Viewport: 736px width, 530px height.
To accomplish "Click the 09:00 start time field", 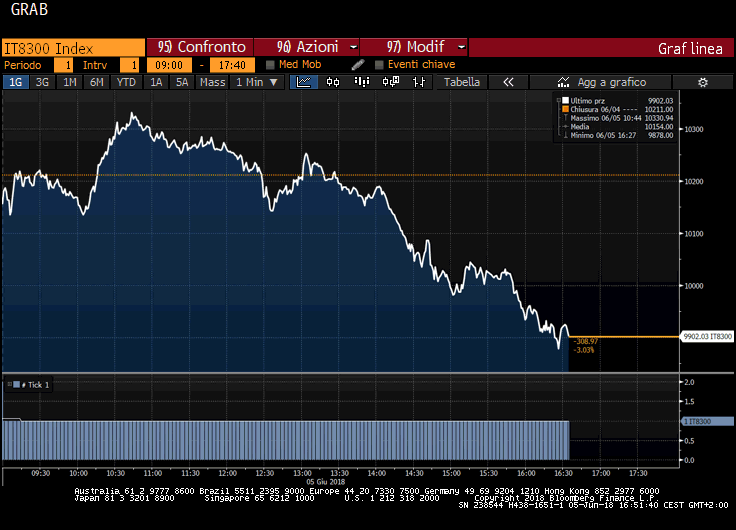I will click(169, 65).
